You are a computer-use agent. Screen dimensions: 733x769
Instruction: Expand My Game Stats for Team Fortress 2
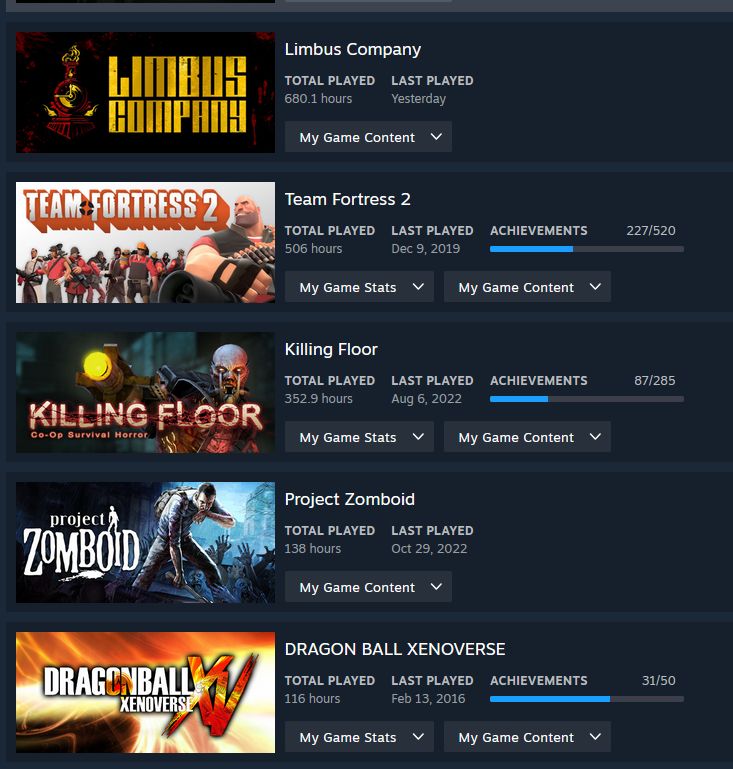pos(359,287)
